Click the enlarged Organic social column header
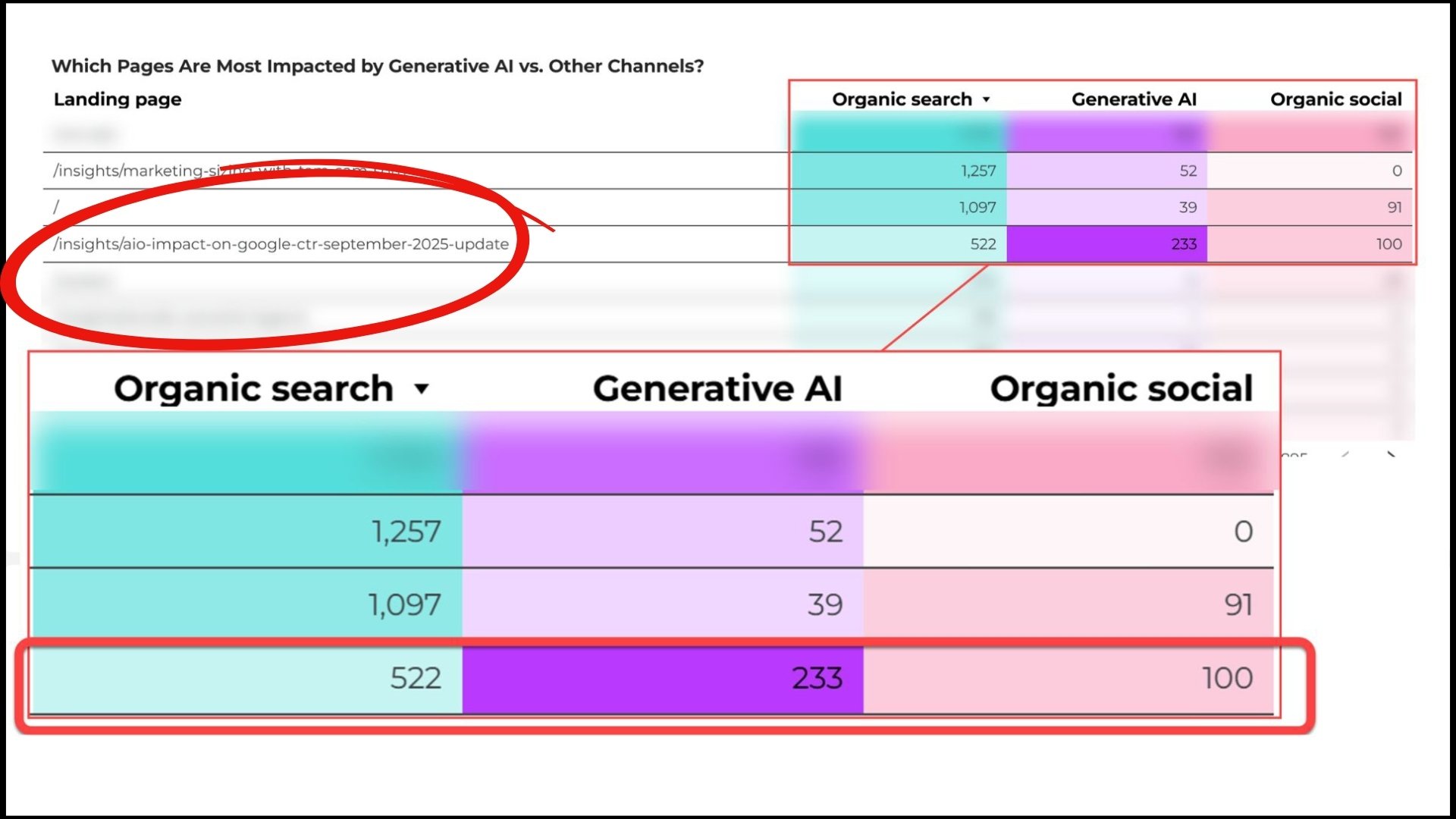 pyautogui.click(x=1121, y=388)
